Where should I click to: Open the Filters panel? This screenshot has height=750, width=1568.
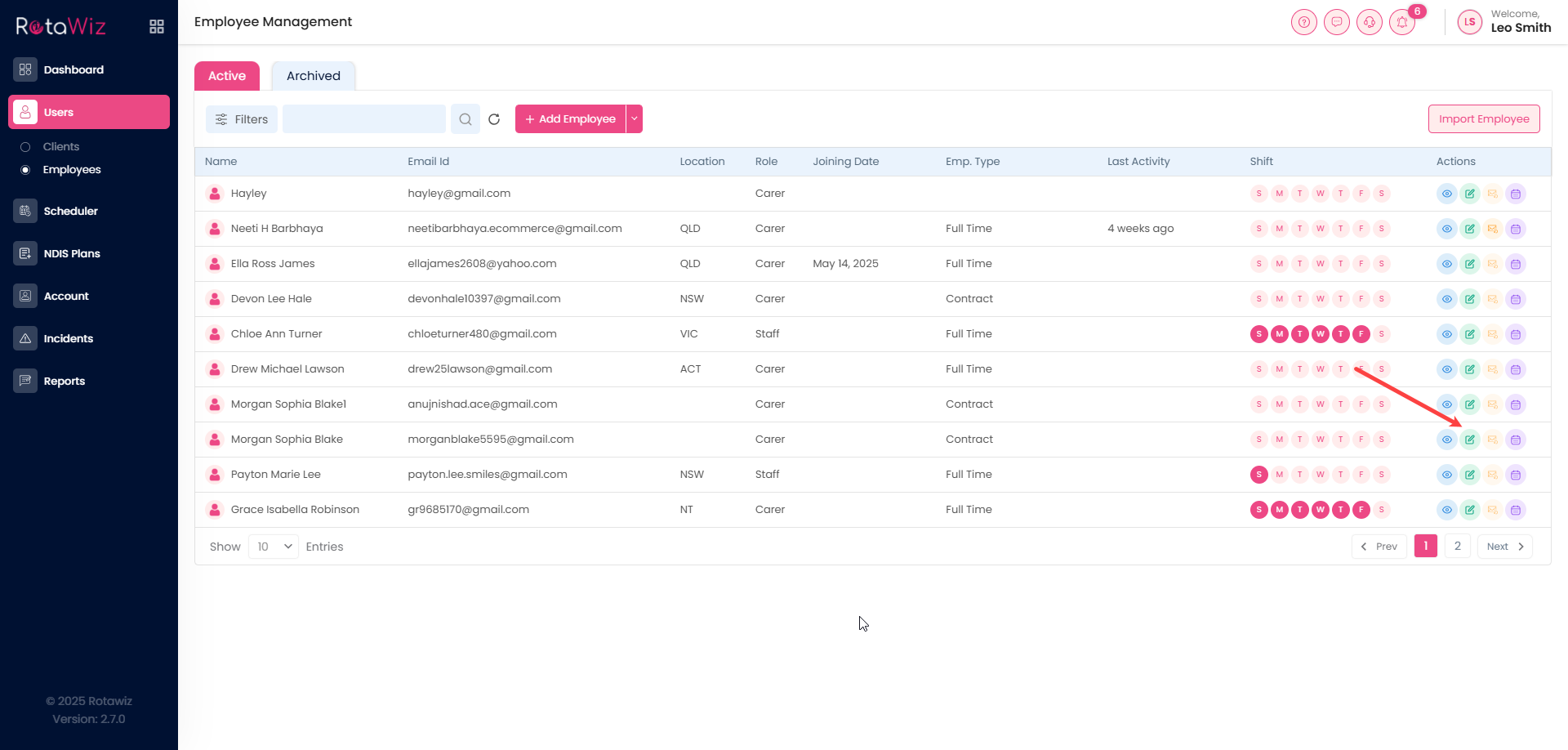tap(242, 119)
